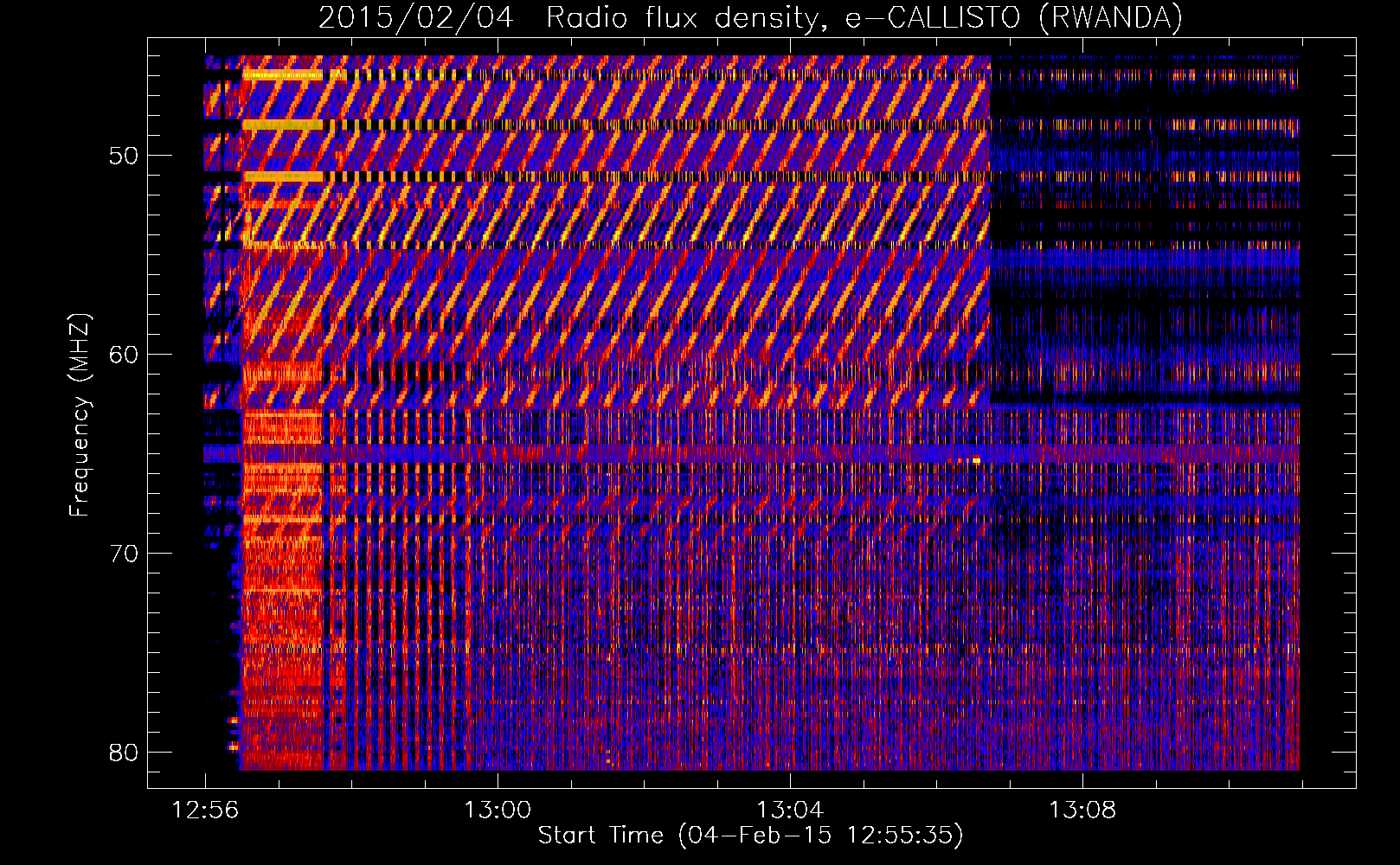Click the small yellow spot near 65 MHz
The image size is (1400, 865).
click(976, 460)
